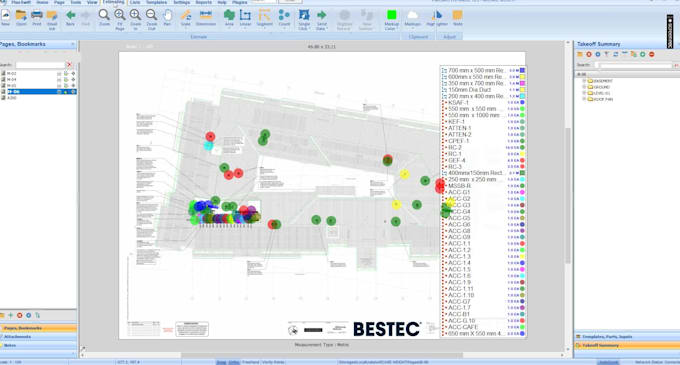The height and width of the screenshot is (365, 680).
Task: Select the A200 page
Action: (x=12, y=98)
